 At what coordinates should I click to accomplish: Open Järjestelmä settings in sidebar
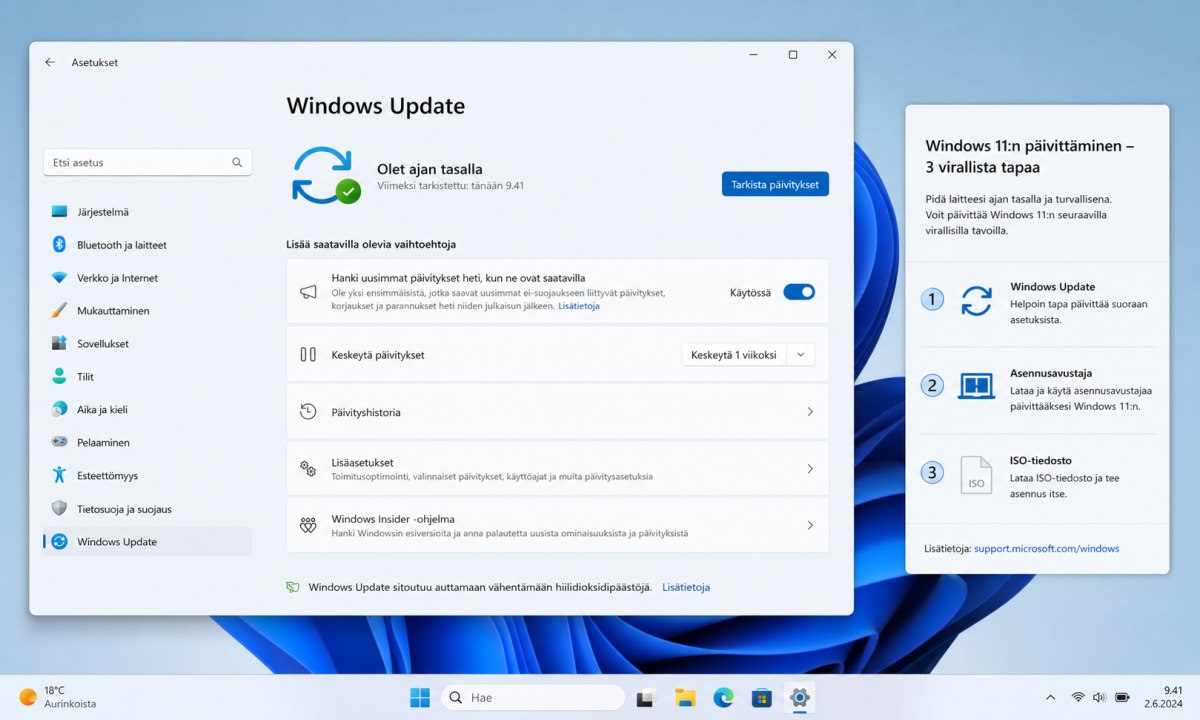(147, 212)
